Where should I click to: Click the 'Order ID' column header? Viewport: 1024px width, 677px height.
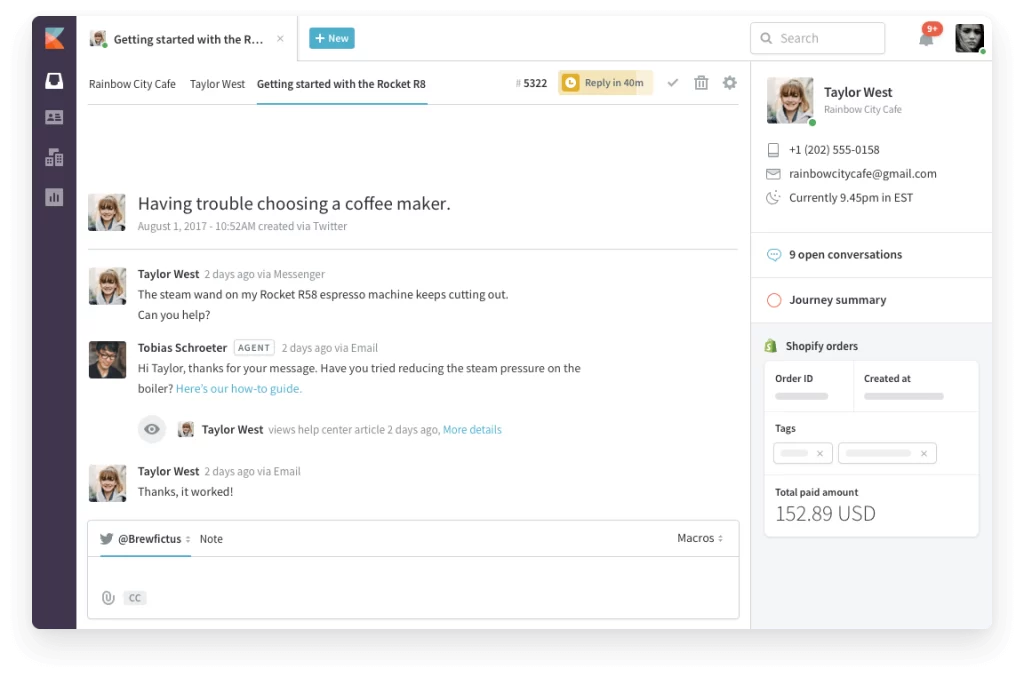click(794, 379)
